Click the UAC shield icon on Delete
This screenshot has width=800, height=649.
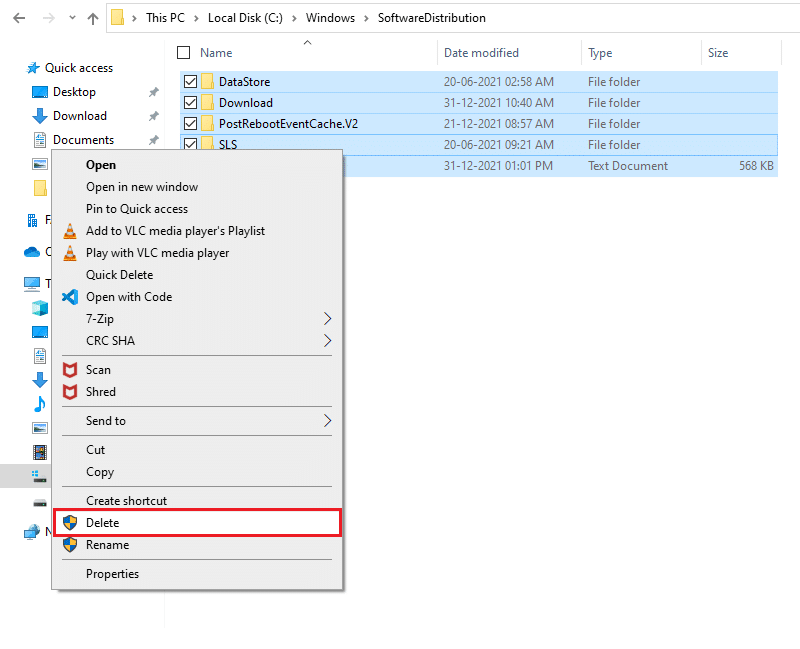pos(69,522)
